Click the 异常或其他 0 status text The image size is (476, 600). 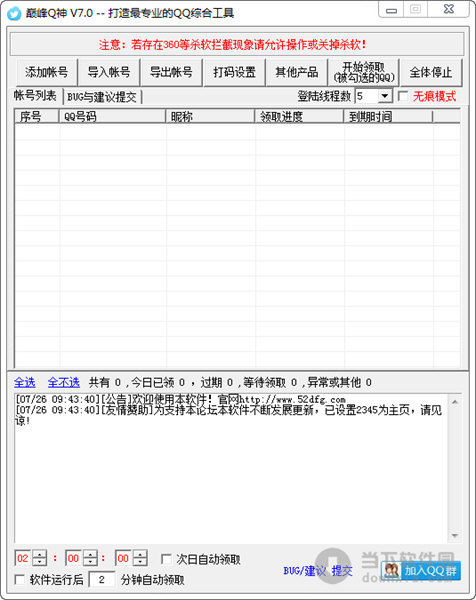point(340,382)
